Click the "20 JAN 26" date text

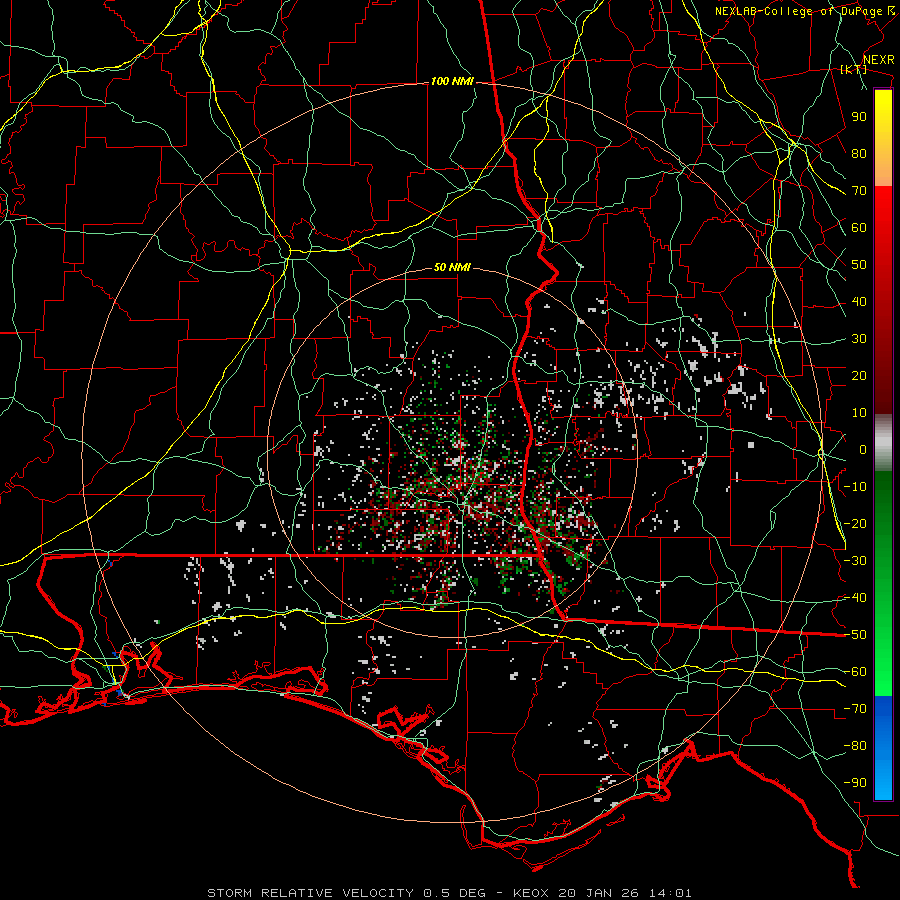coord(599,893)
